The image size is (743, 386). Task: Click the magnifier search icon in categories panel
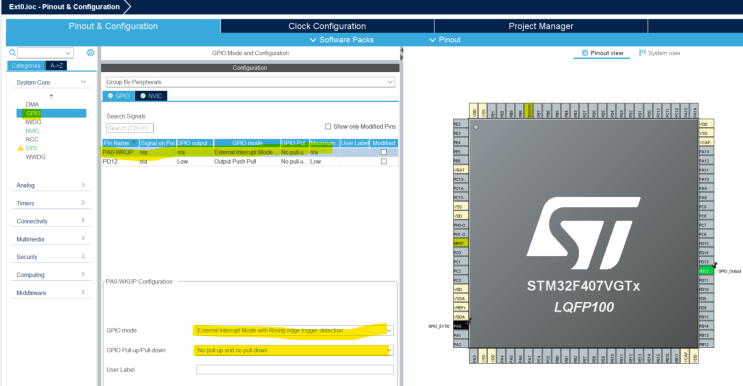[x=12, y=53]
